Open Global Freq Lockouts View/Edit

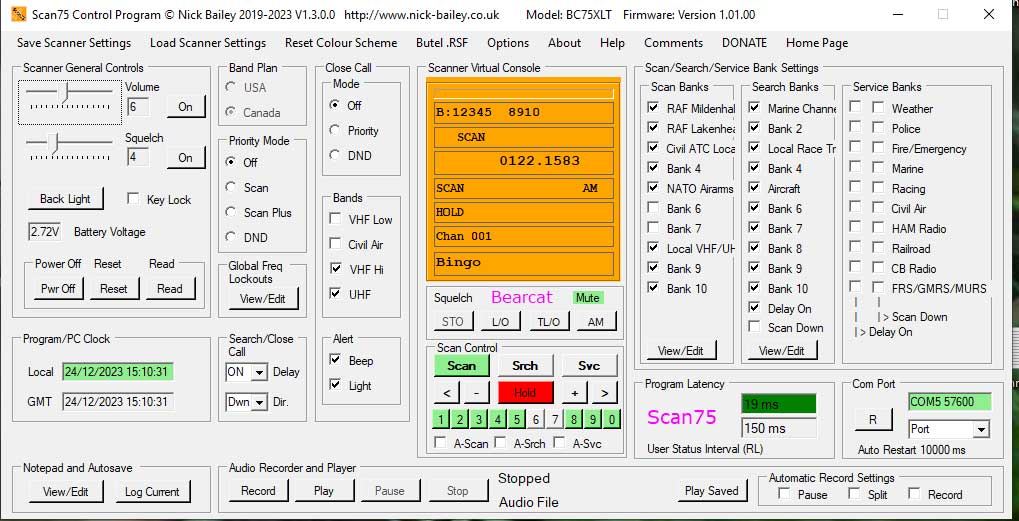pyautogui.click(x=263, y=299)
